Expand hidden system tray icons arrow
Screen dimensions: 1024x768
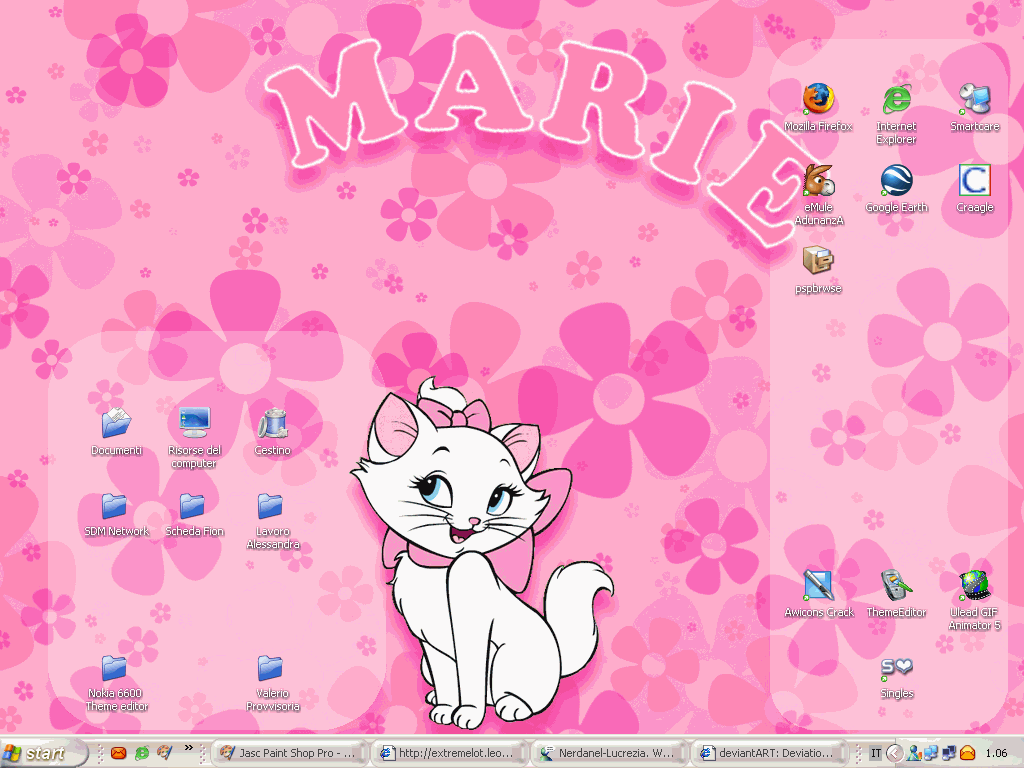[894, 753]
